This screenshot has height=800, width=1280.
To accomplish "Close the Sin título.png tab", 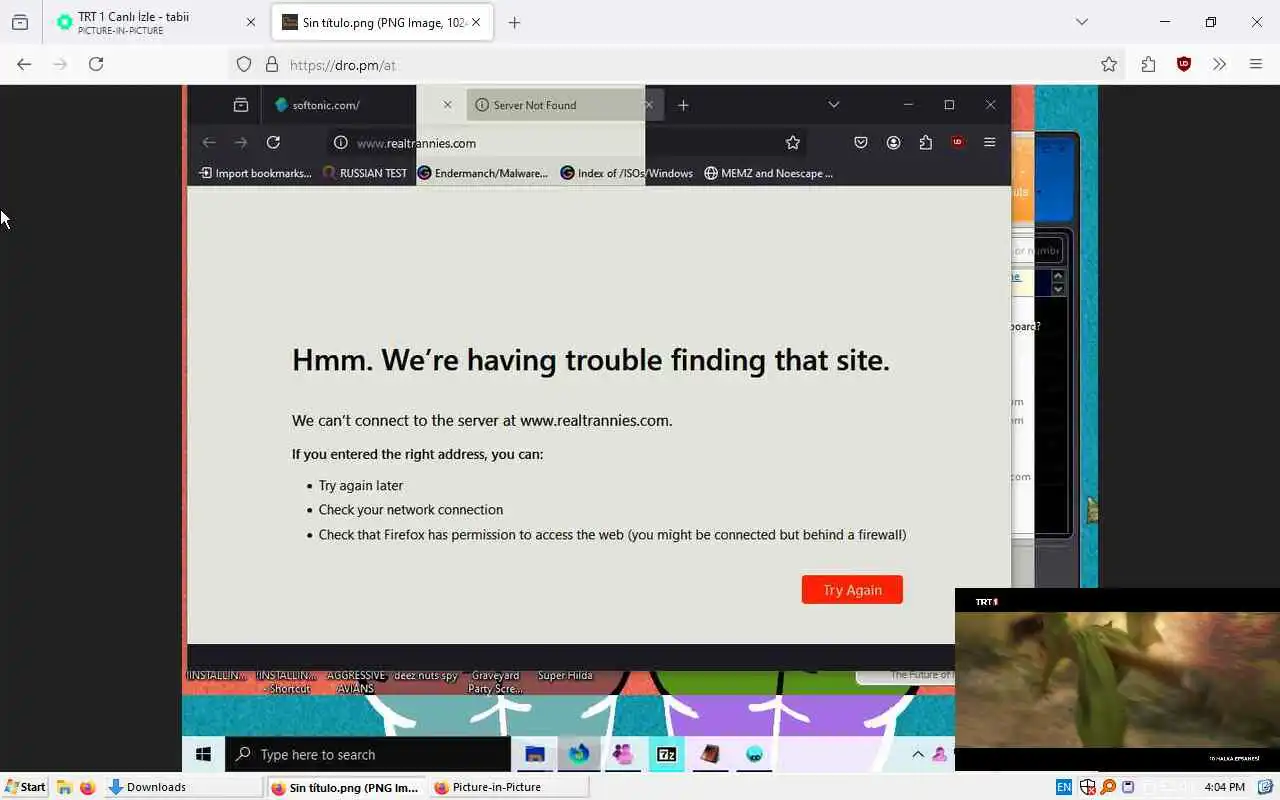I will coord(476,22).
